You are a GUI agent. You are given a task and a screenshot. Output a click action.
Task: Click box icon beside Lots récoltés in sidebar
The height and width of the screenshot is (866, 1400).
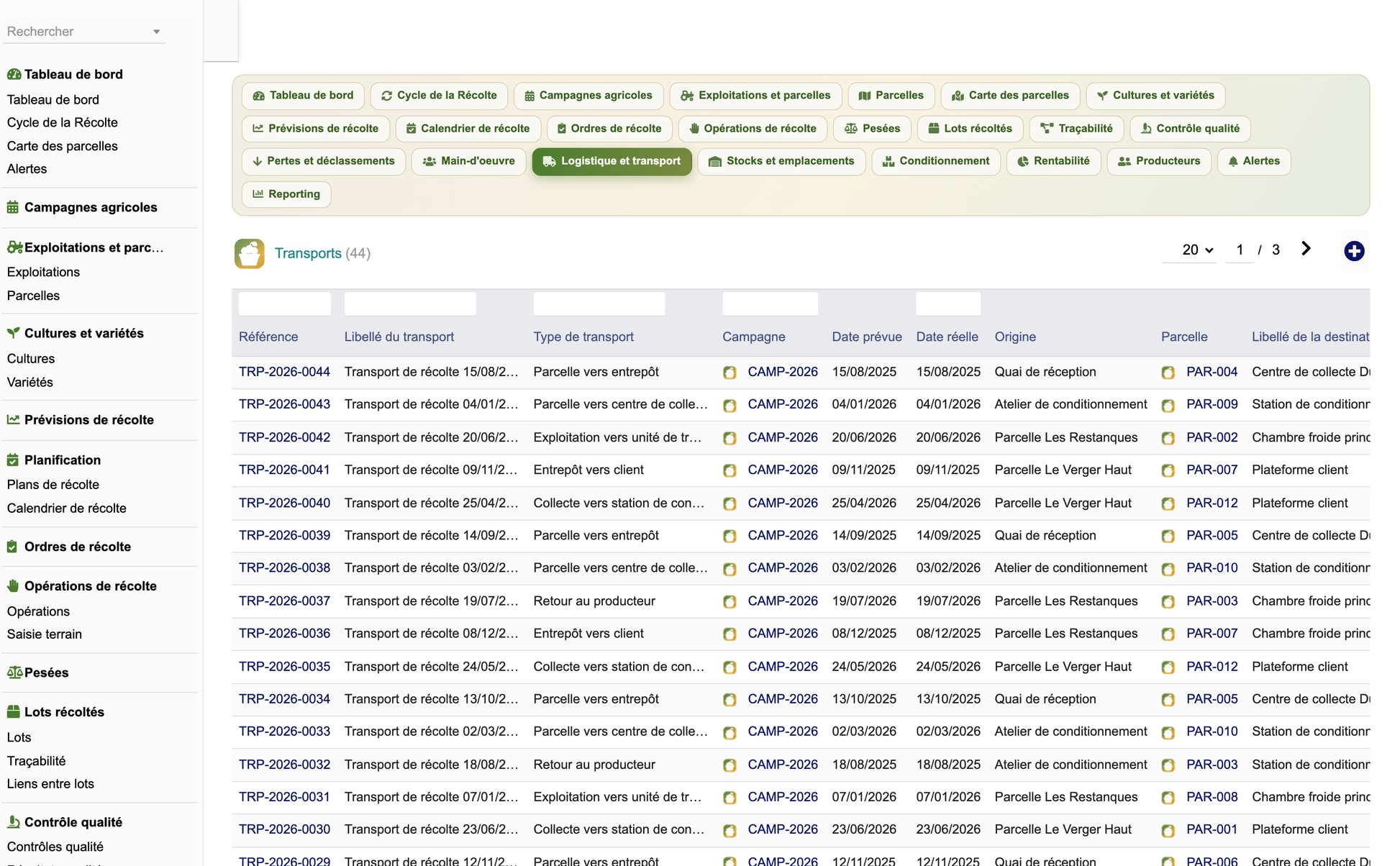[13, 712]
